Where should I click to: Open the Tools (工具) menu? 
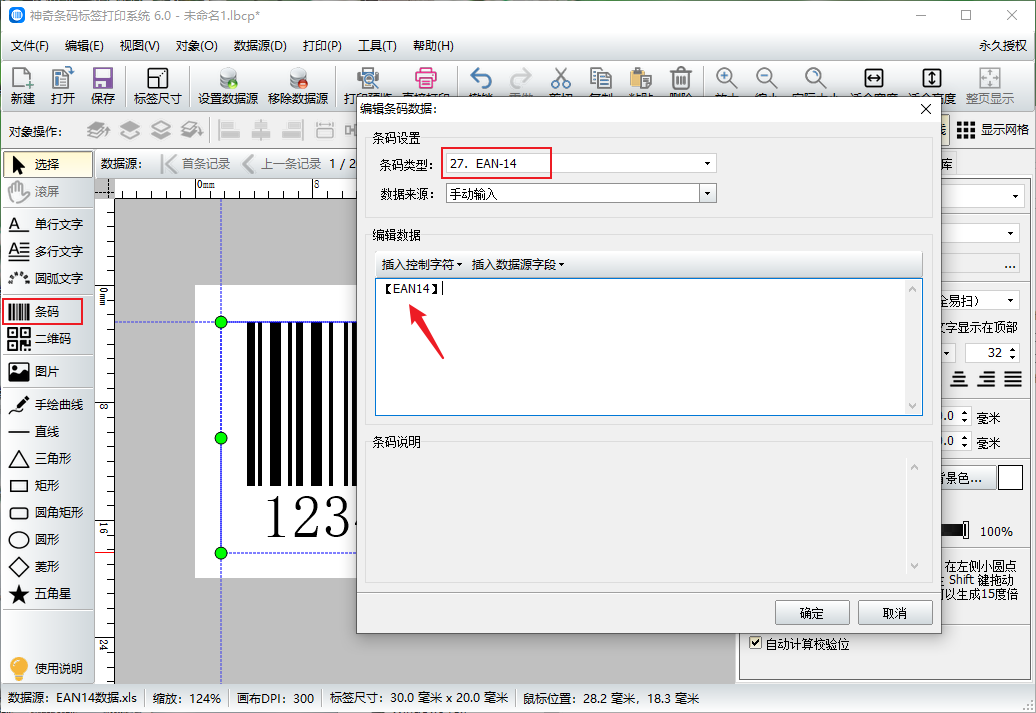tap(377, 46)
